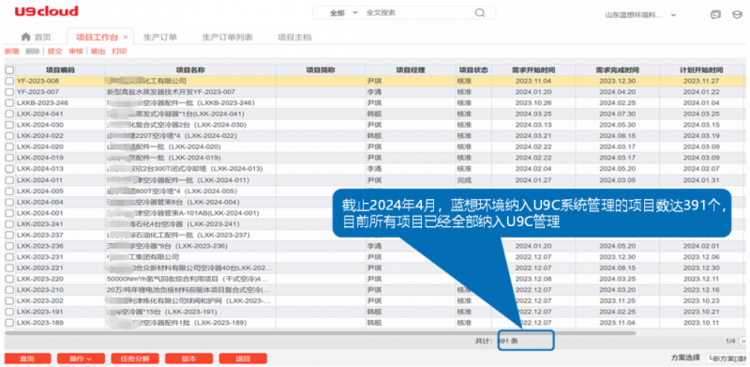Click project code LXK-2023-237
The image size is (750, 367).
coord(40,235)
